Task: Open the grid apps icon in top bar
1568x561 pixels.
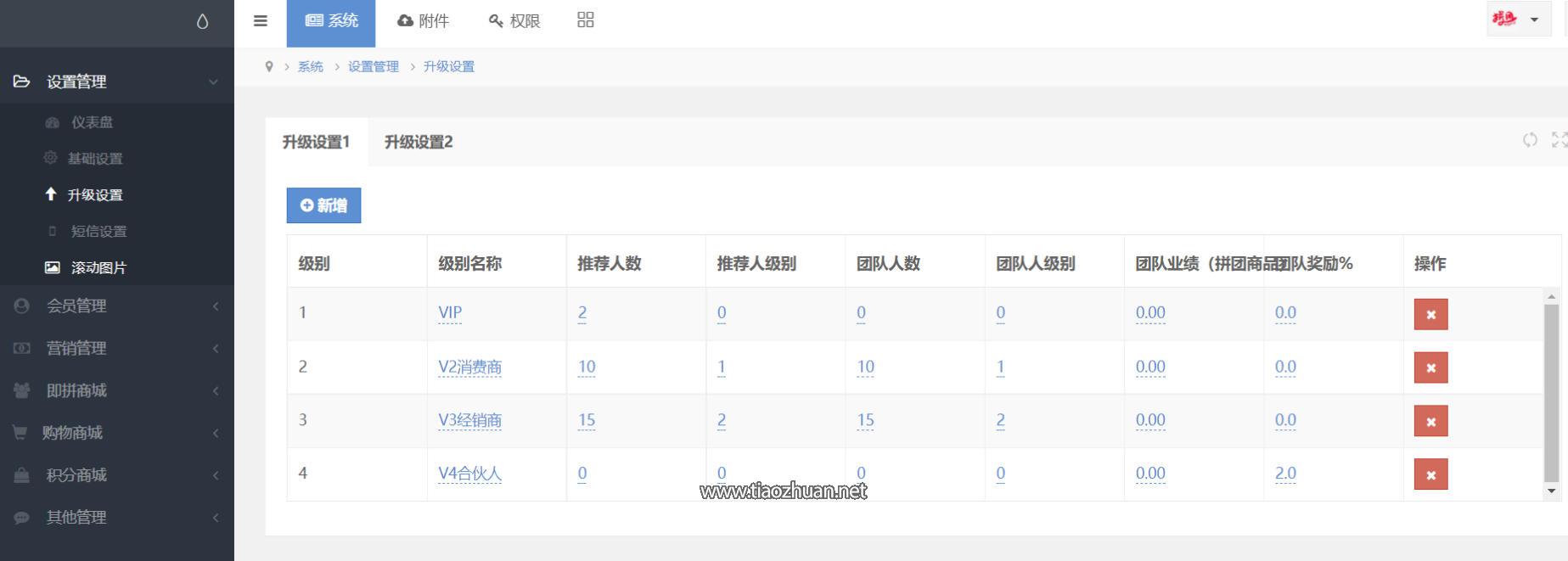Action: (586, 20)
